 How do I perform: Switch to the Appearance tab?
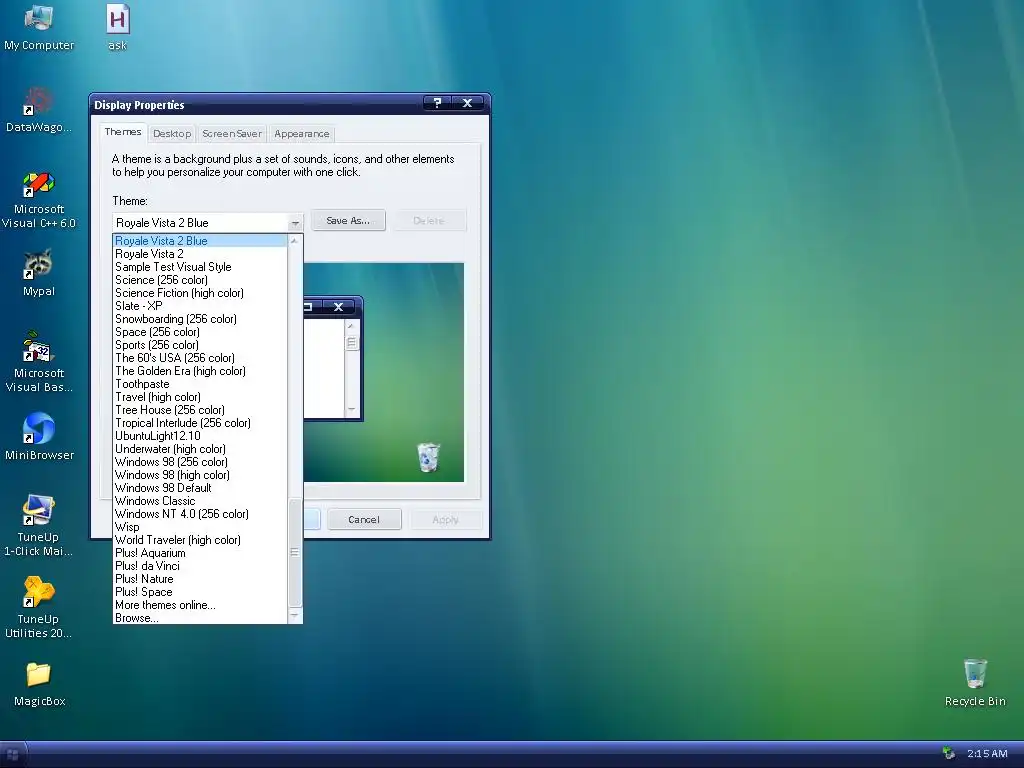(x=302, y=134)
